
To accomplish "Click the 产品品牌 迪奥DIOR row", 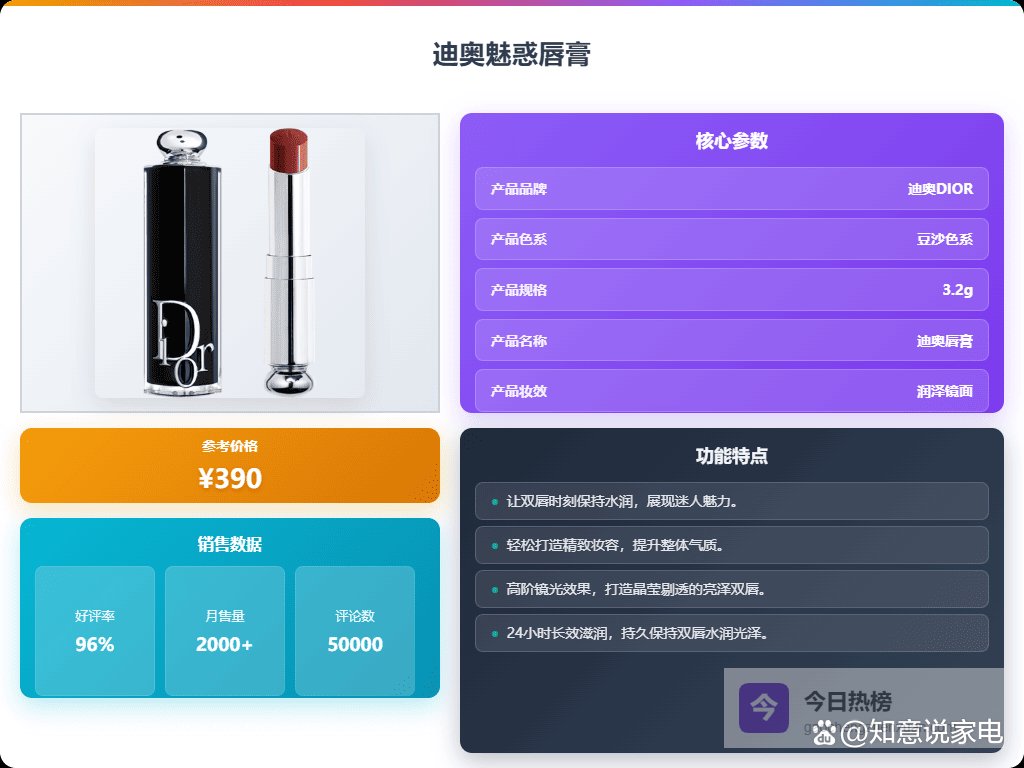I will (731, 189).
